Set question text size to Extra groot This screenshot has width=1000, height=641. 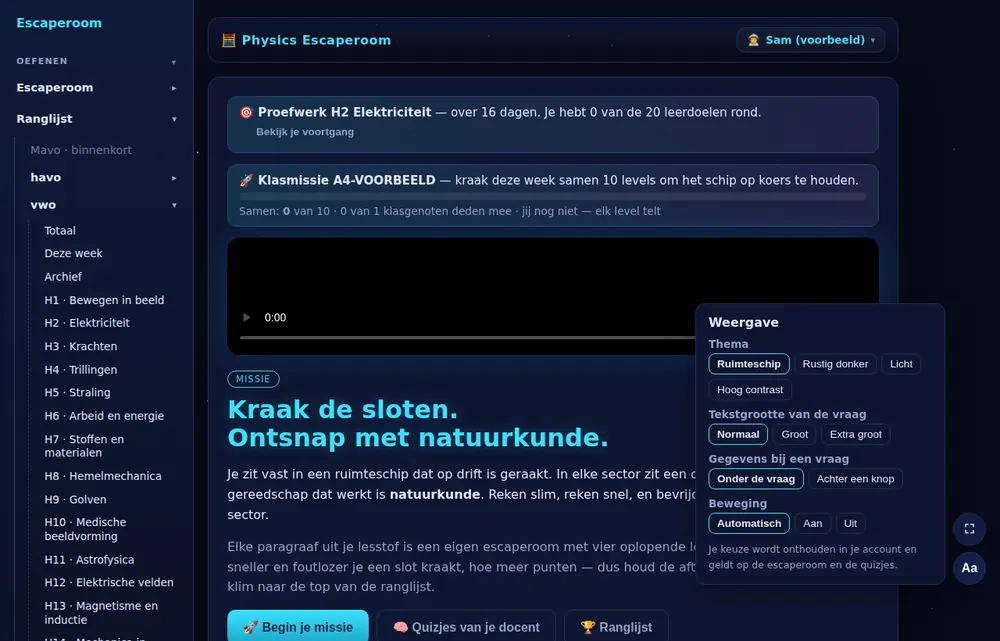pyautogui.click(x=856, y=434)
